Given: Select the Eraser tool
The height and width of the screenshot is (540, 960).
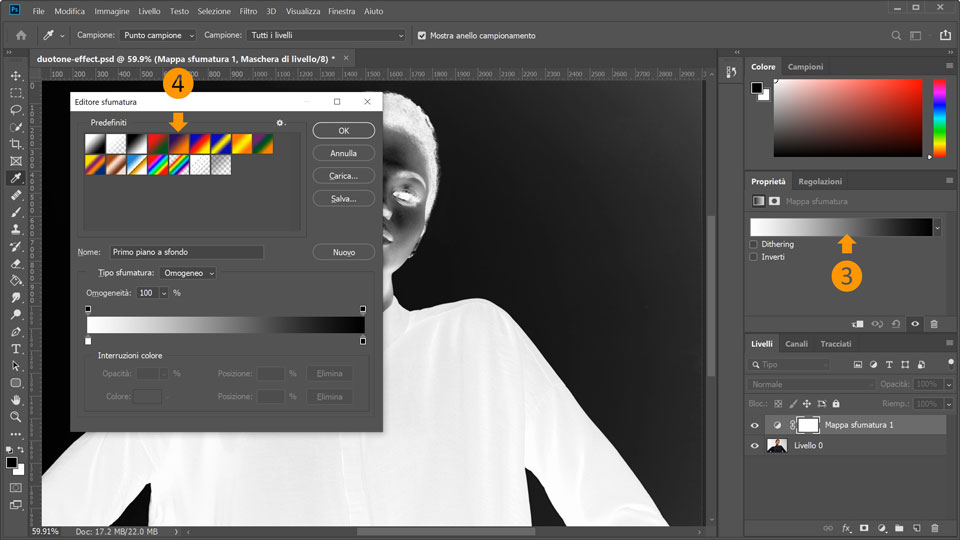Looking at the screenshot, I should (x=16, y=264).
